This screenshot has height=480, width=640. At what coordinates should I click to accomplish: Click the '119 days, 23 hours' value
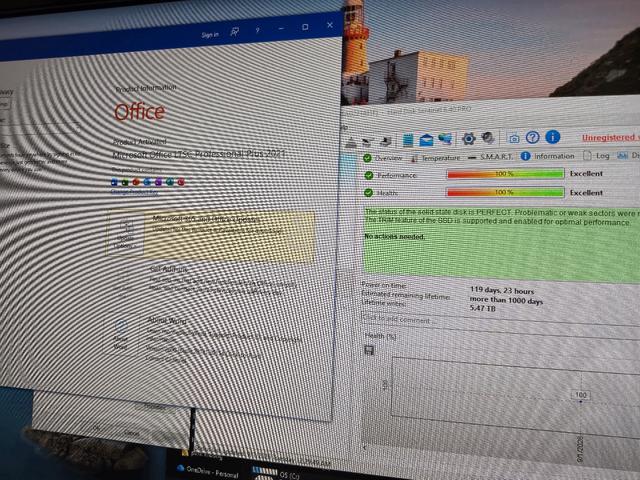coord(502,291)
